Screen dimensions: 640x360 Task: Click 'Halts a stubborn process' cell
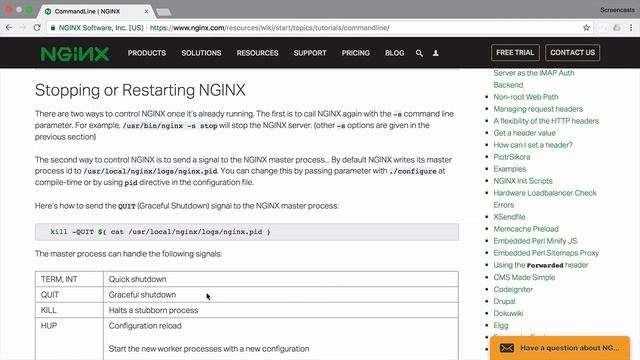coord(281,310)
